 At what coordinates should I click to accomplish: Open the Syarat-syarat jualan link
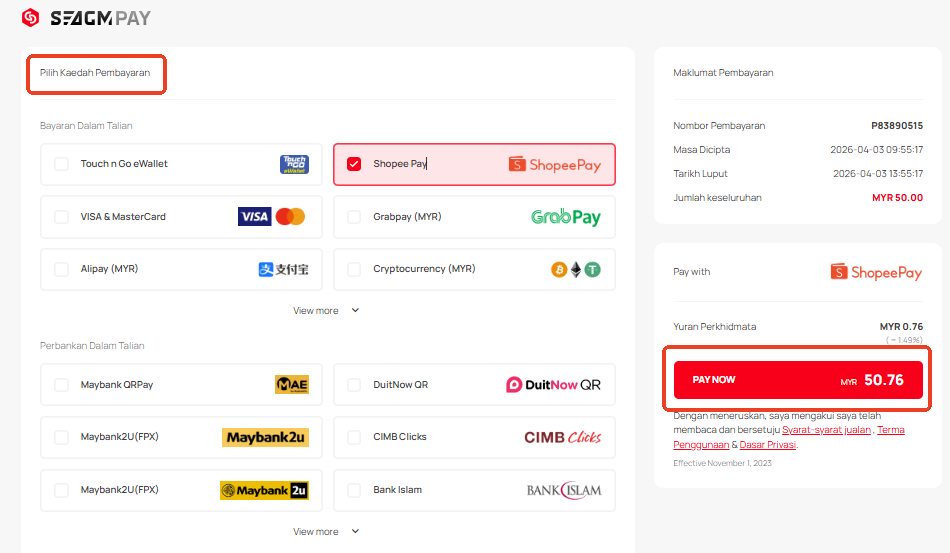pos(826,430)
